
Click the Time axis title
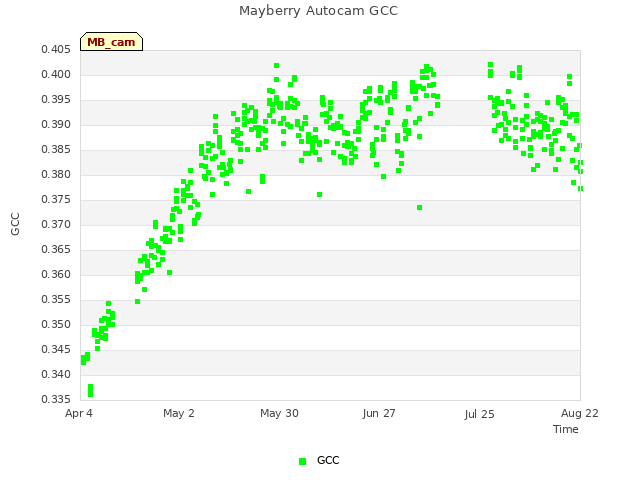click(x=566, y=429)
